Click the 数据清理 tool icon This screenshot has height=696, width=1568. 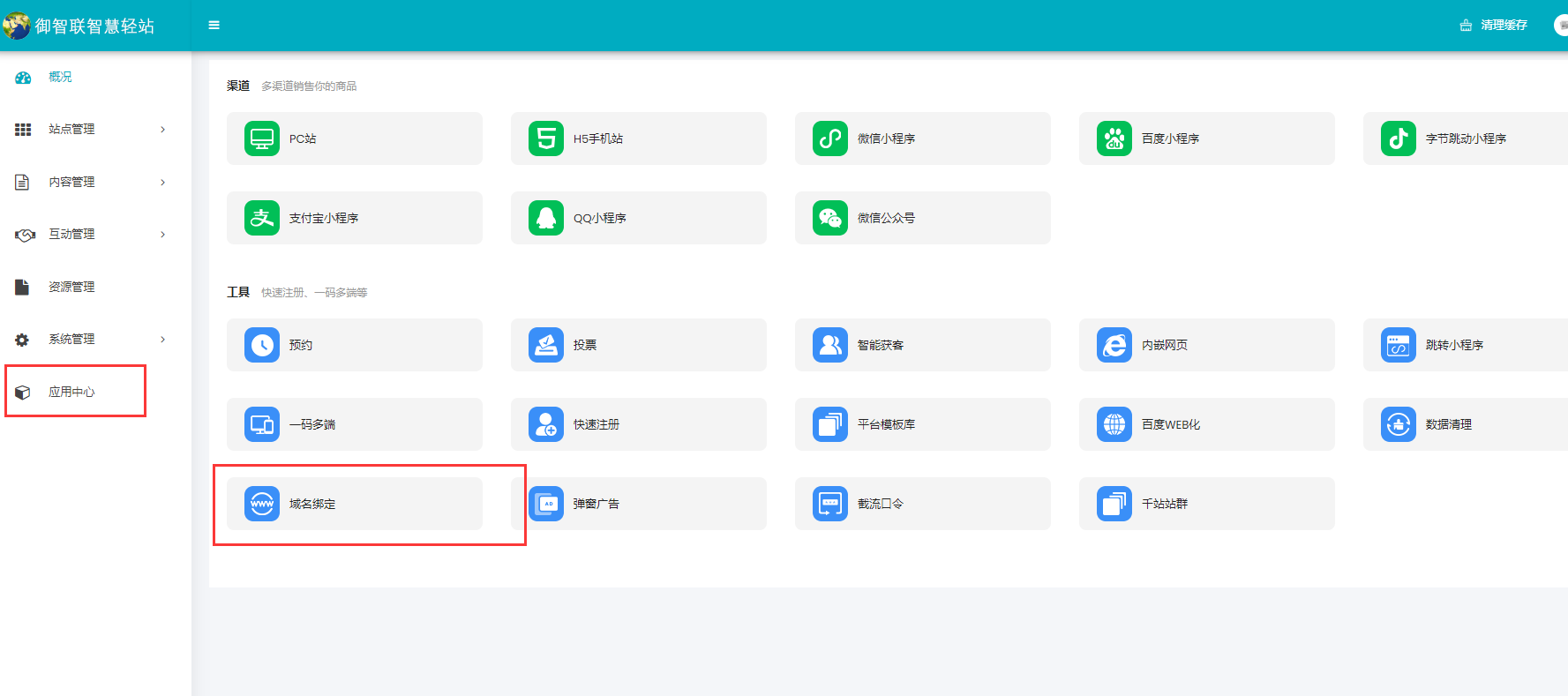click(1399, 424)
